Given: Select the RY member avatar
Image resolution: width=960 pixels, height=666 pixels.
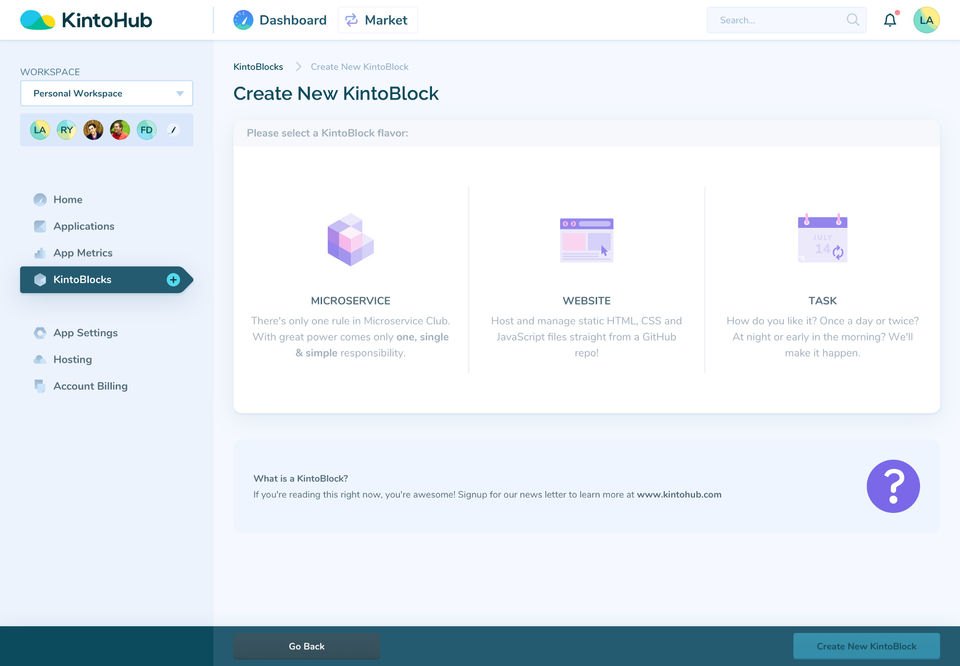Looking at the screenshot, I should point(66,130).
